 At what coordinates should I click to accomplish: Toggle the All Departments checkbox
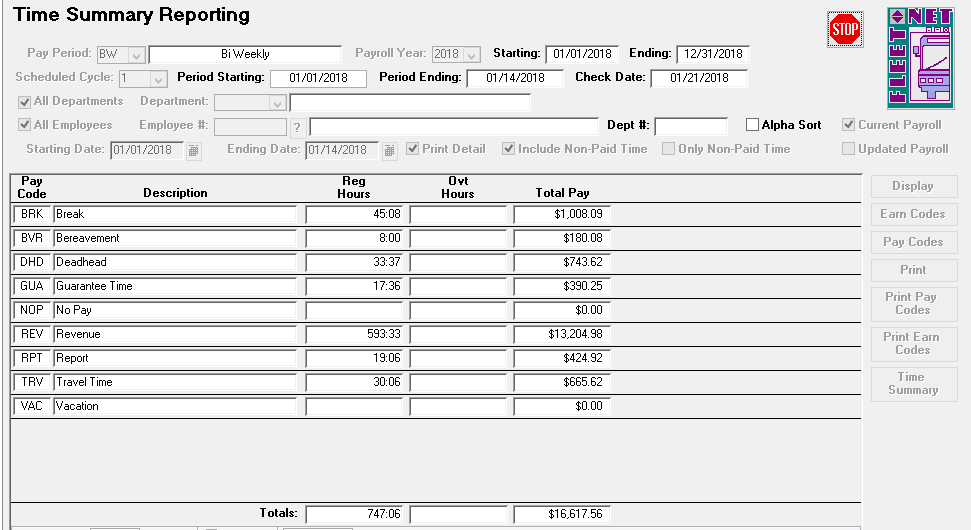[x=25, y=102]
